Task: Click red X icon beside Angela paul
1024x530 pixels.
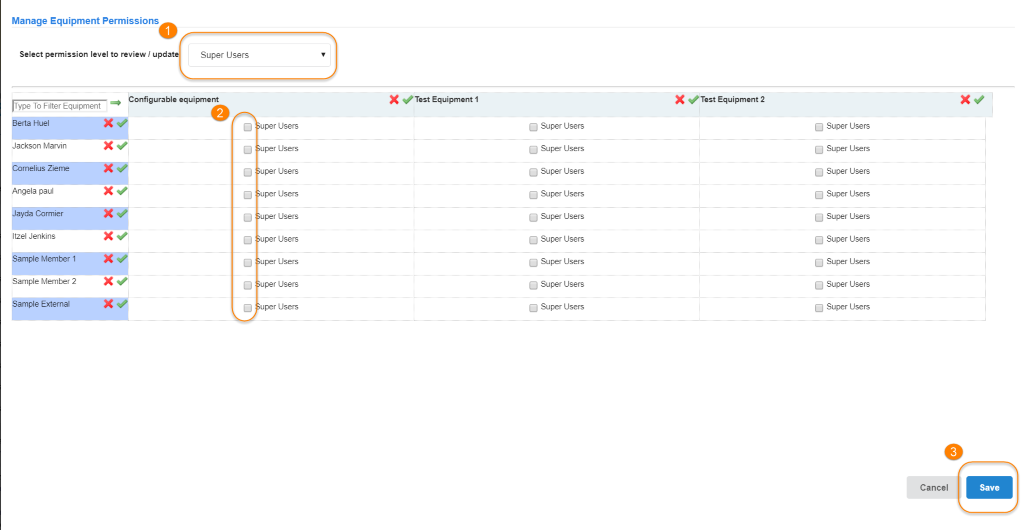Action: 108,191
